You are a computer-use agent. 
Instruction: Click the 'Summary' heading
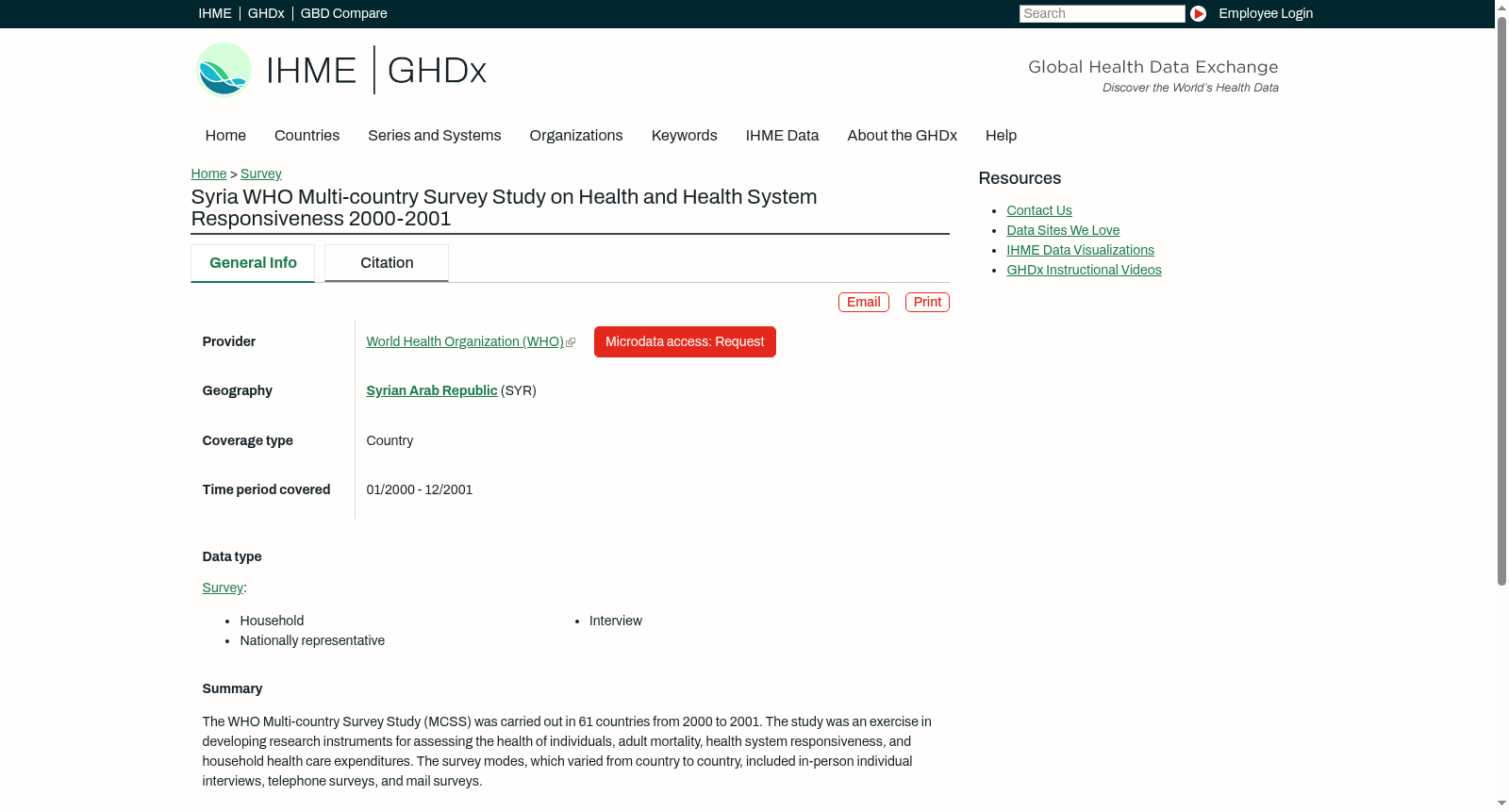pyautogui.click(x=232, y=688)
